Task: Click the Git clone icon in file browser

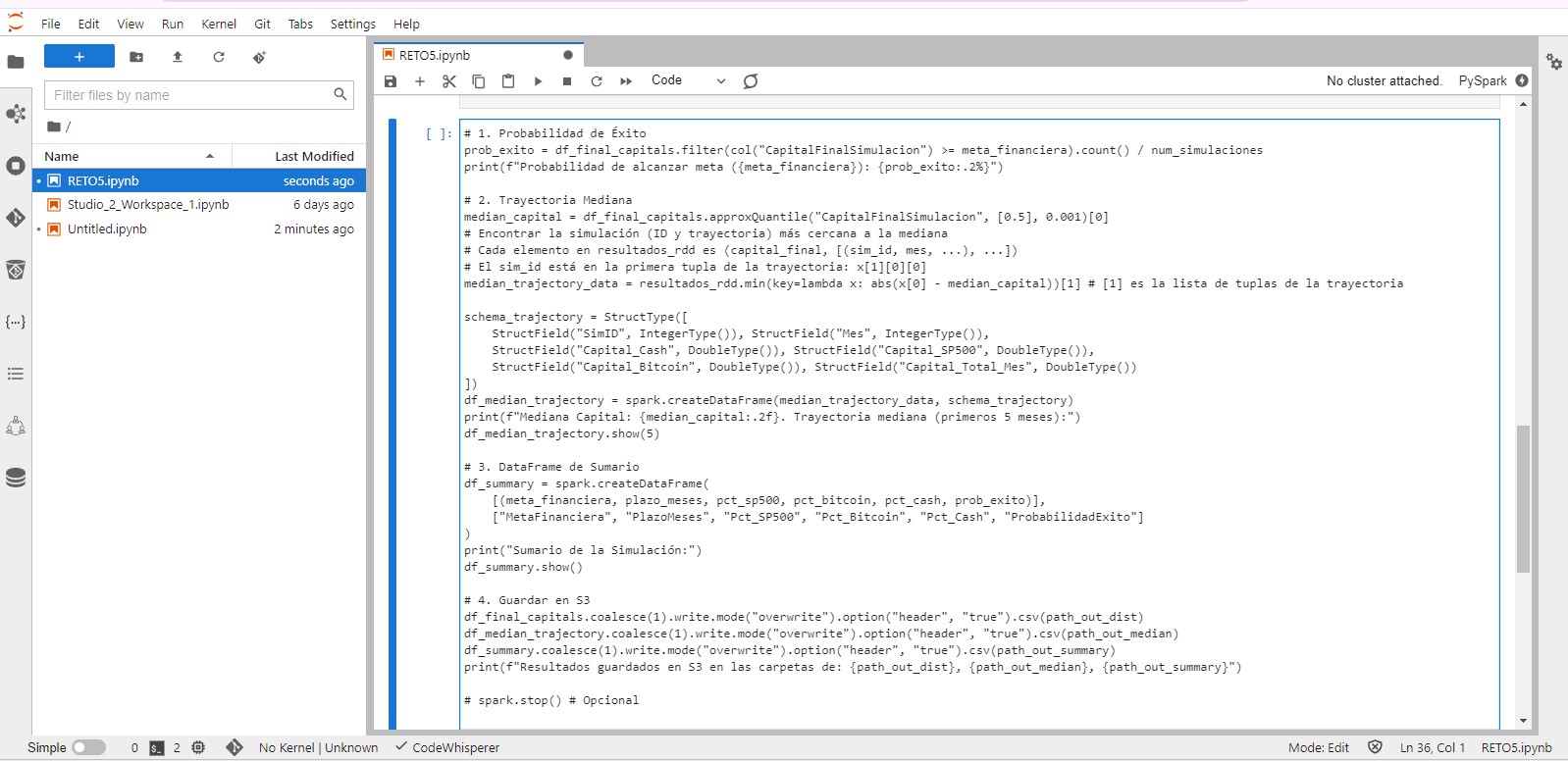Action: coord(259,57)
